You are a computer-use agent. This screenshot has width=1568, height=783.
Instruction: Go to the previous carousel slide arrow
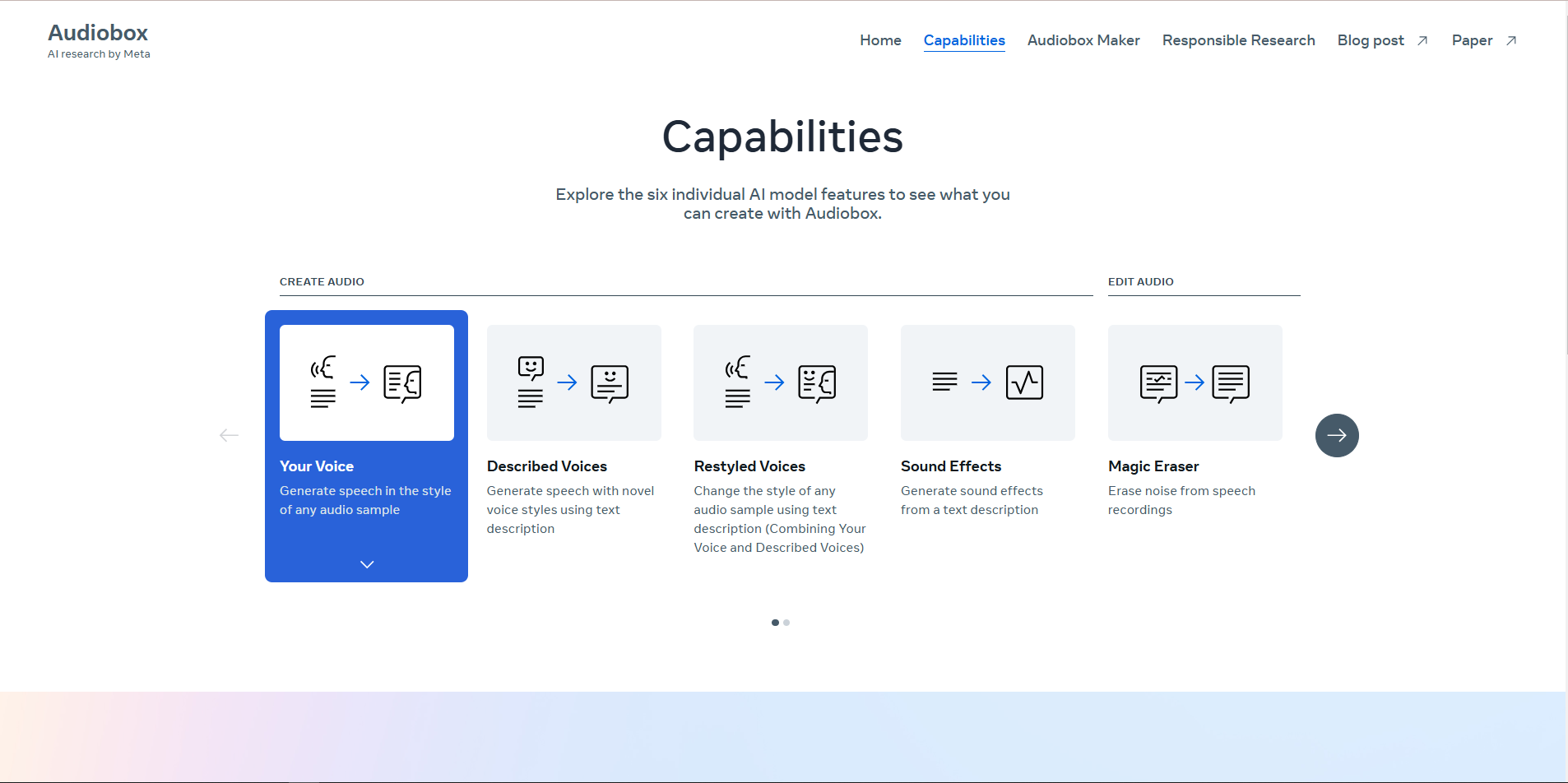coord(229,435)
